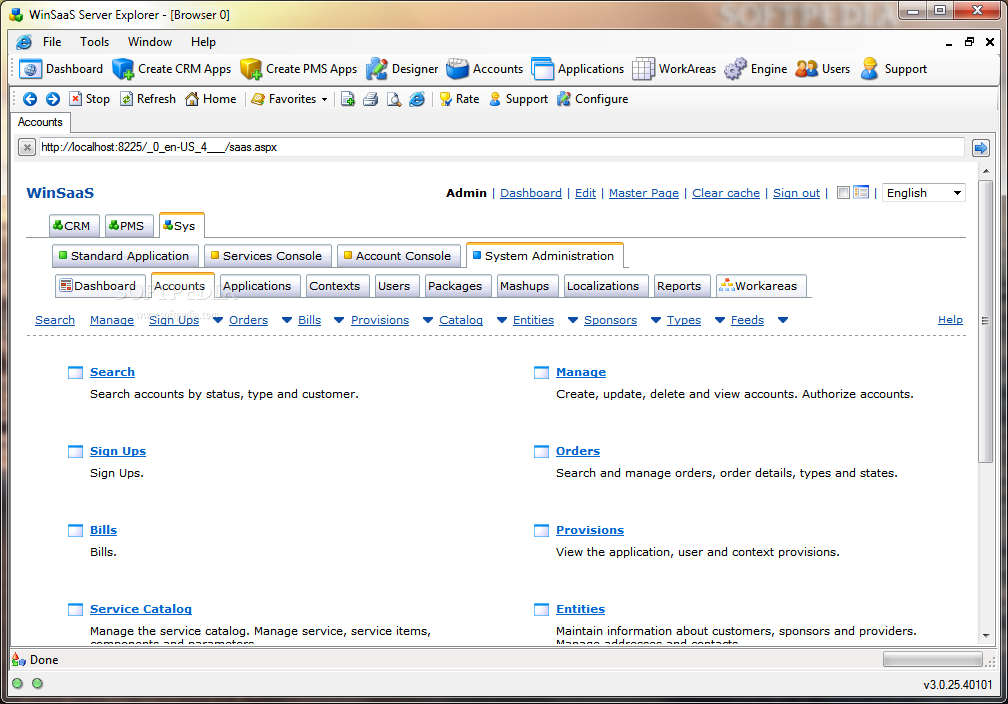Switch to the PMS tab
The height and width of the screenshot is (704, 1008).
[x=129, y=226]
